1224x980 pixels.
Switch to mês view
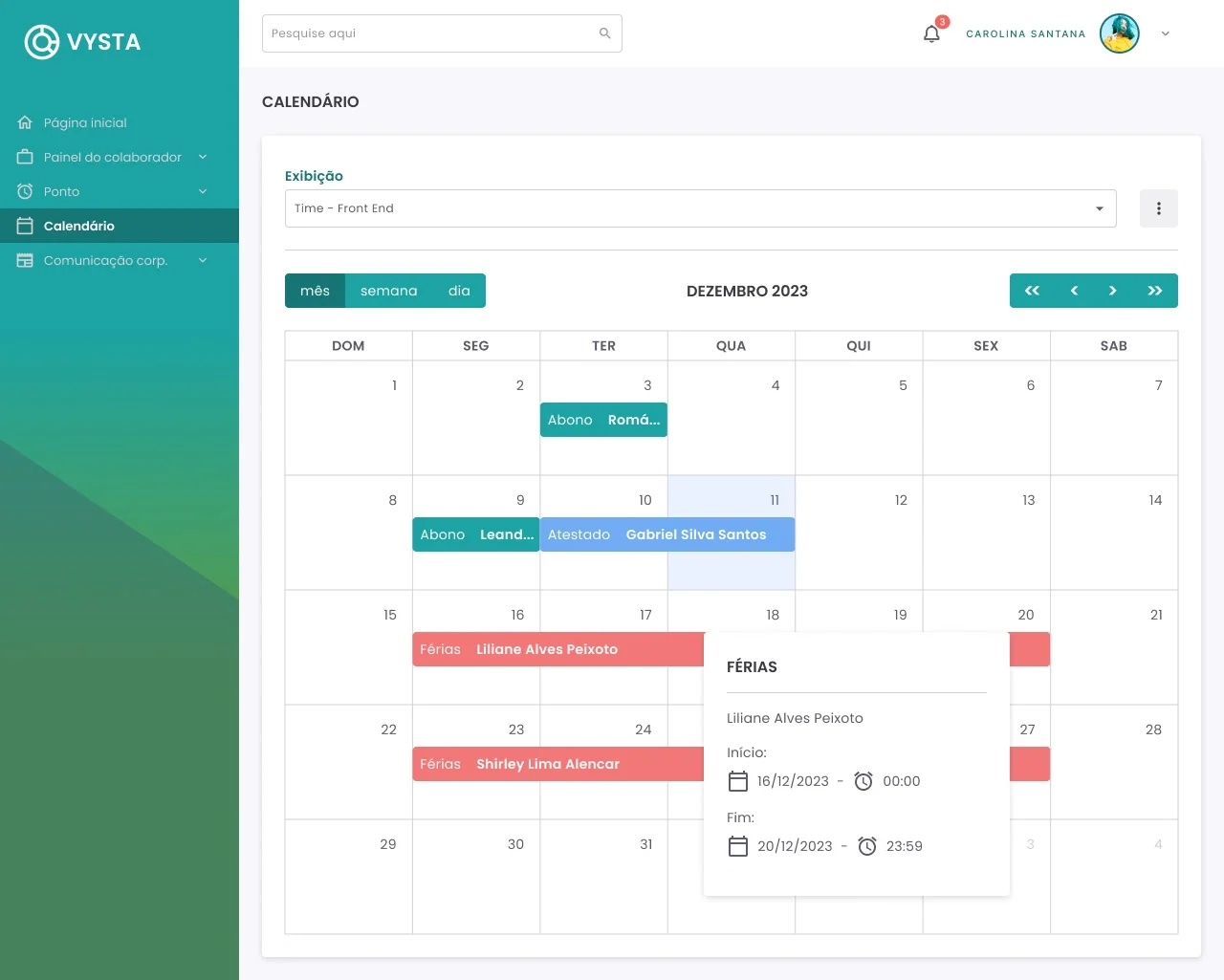[x=315, y=291]
